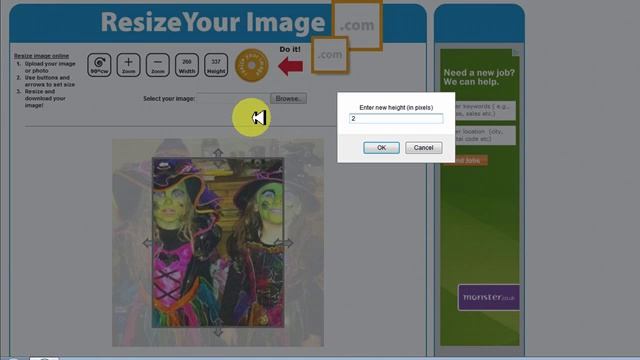Open the Width setting button
640x360 pixels.
[187, 65]
